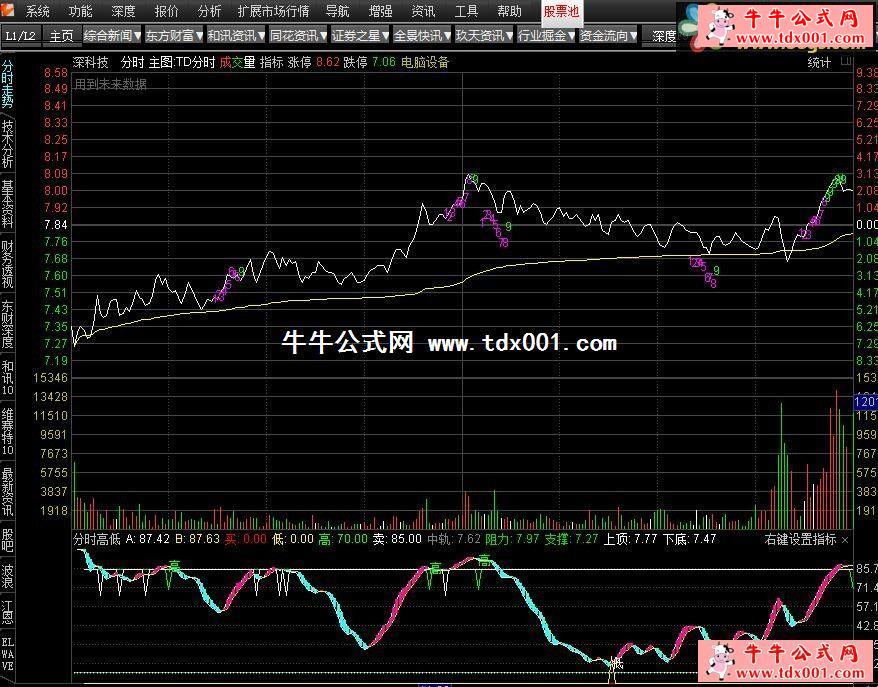Select the 最新资讯 sidebar tab
Image resolution: width=878 pixels, height=687 pixels.
coord(7,492)
